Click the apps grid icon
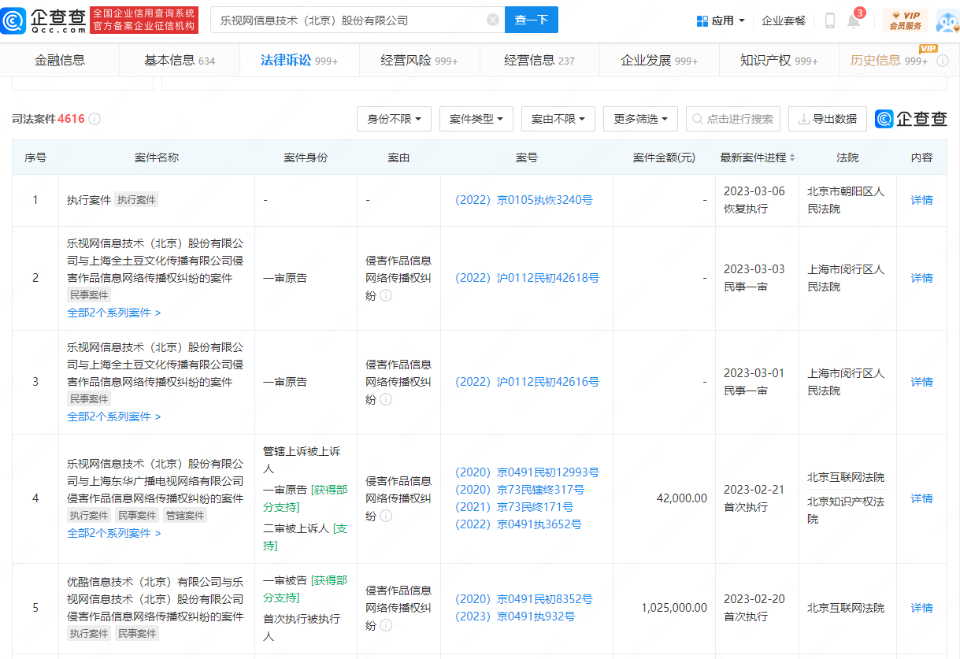 (x=702, y=21)
